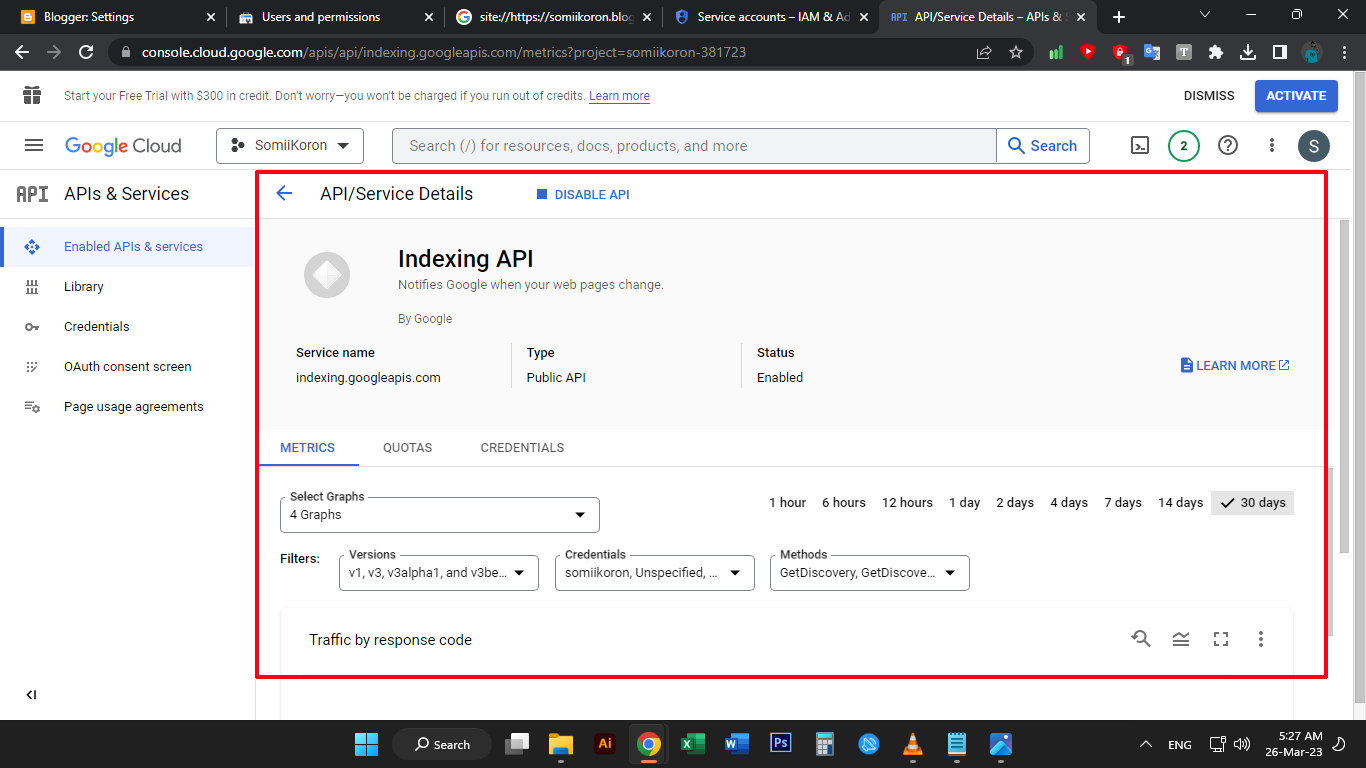Viewport: 1366px width, 768px height.
Task: Share this page from the address bar
Action: point(984,52)
